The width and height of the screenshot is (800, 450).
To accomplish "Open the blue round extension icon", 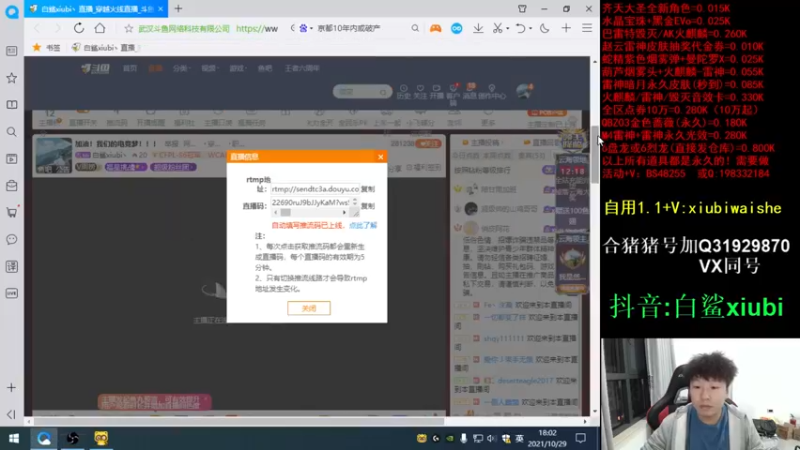I will tap(457, 29).
